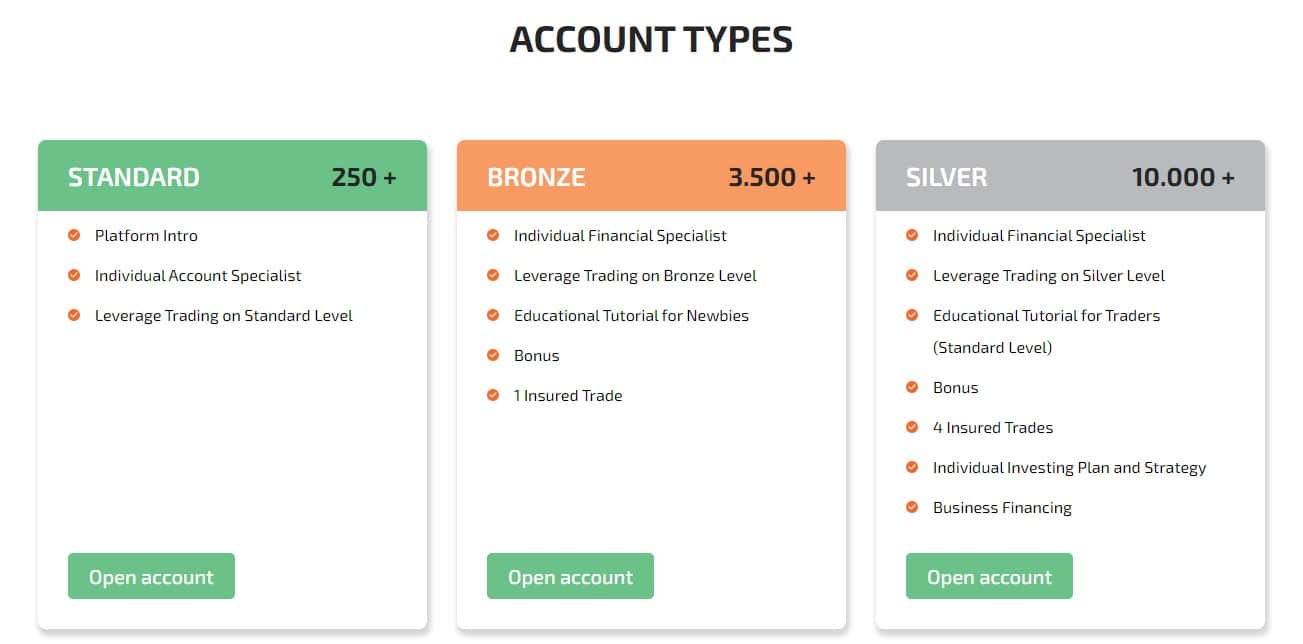Click the checkmark next to Business Financing
This screenshot has width=1303, height=644.
point(912,507)
